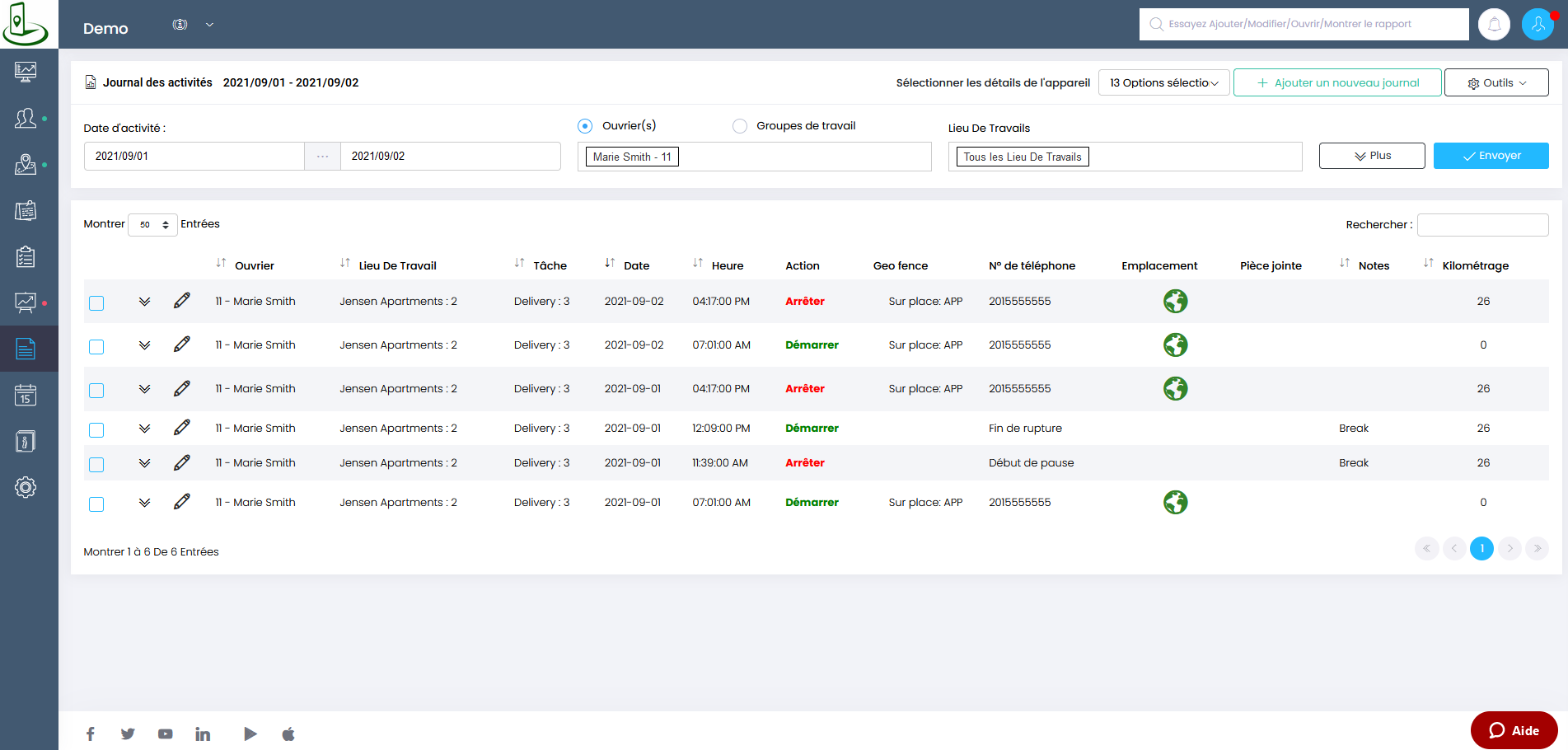Click the pencil edit icon in first row
Viewport: 1568px width, 750px height.
pyautogui.click(x=182, y=301)
